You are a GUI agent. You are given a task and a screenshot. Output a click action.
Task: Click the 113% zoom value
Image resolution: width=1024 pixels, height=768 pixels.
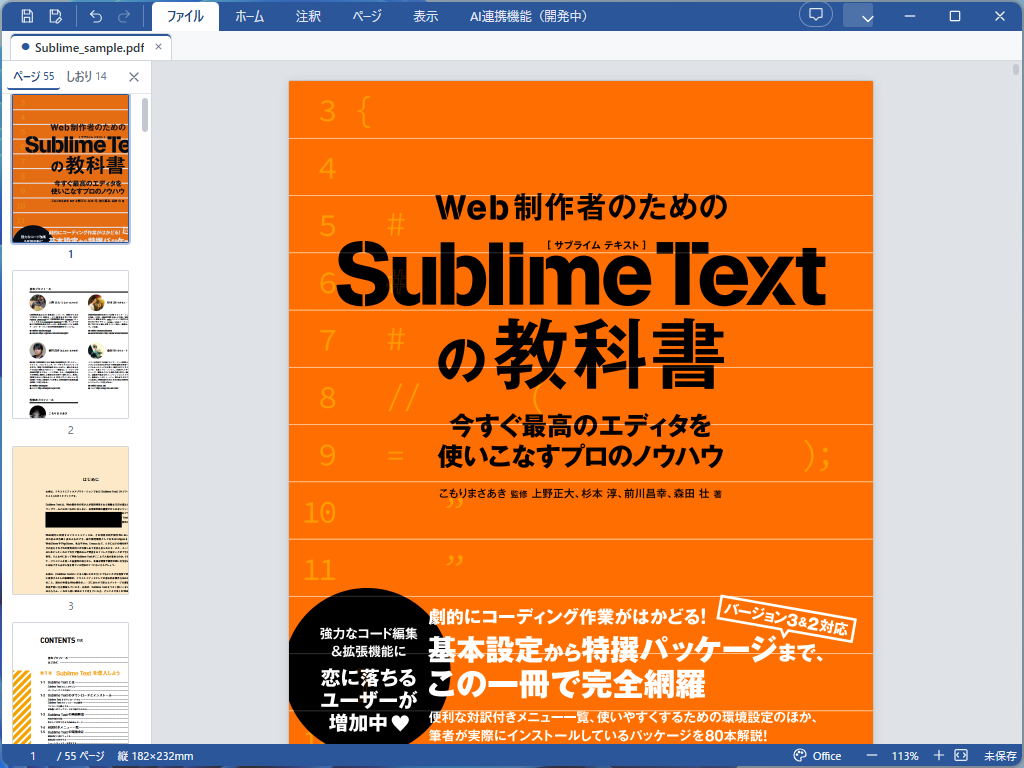[x=904, y=756]
